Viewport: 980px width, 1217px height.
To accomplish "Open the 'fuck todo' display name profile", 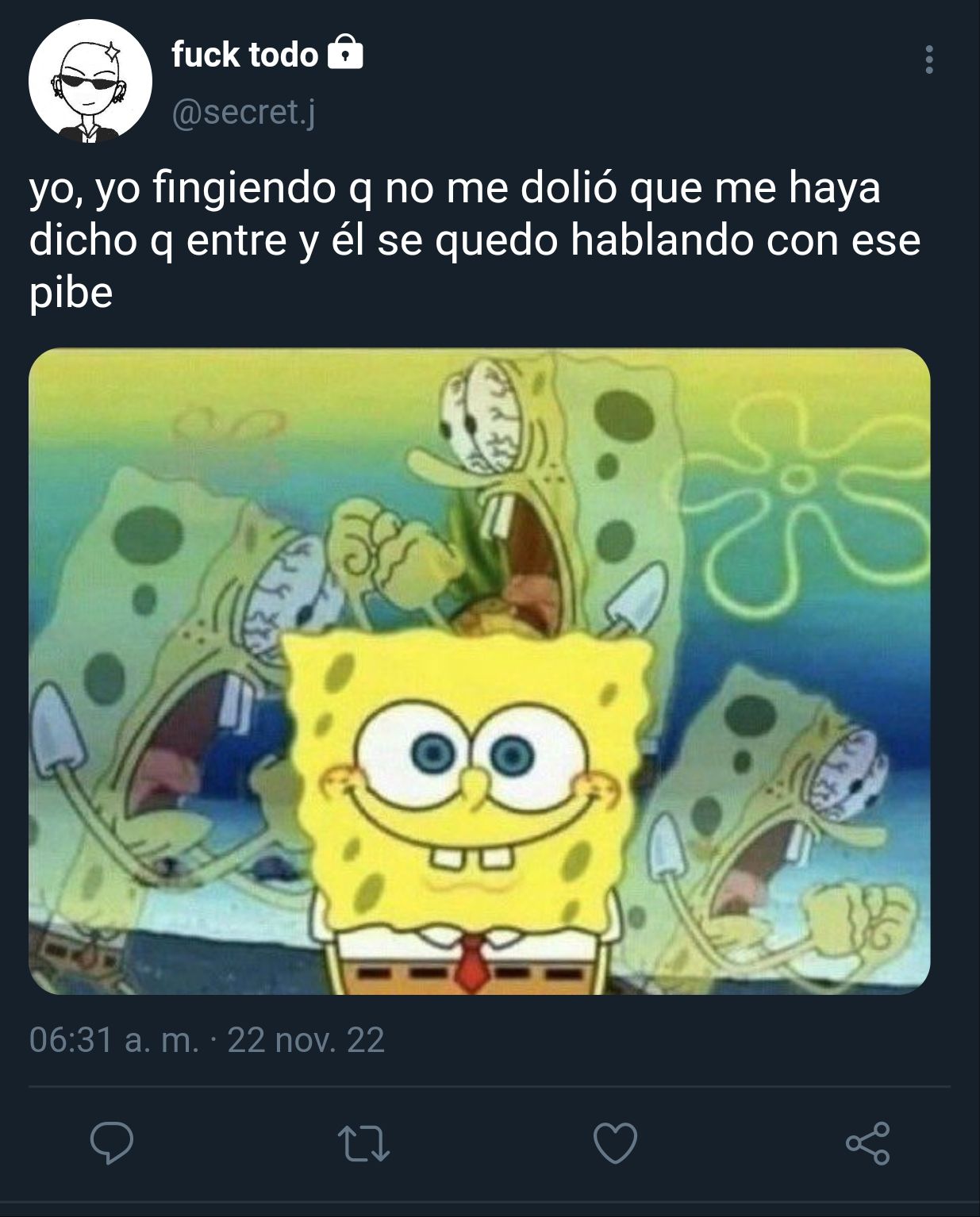I will tap(244, 55).
